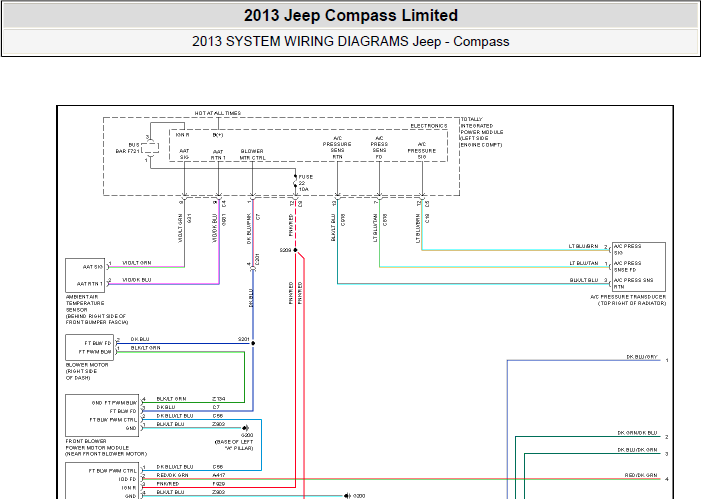Click the '(BASE OF LEFT "A" PILLAR)' note
Viewport: 701px width, 499px height.
(234, 445)
